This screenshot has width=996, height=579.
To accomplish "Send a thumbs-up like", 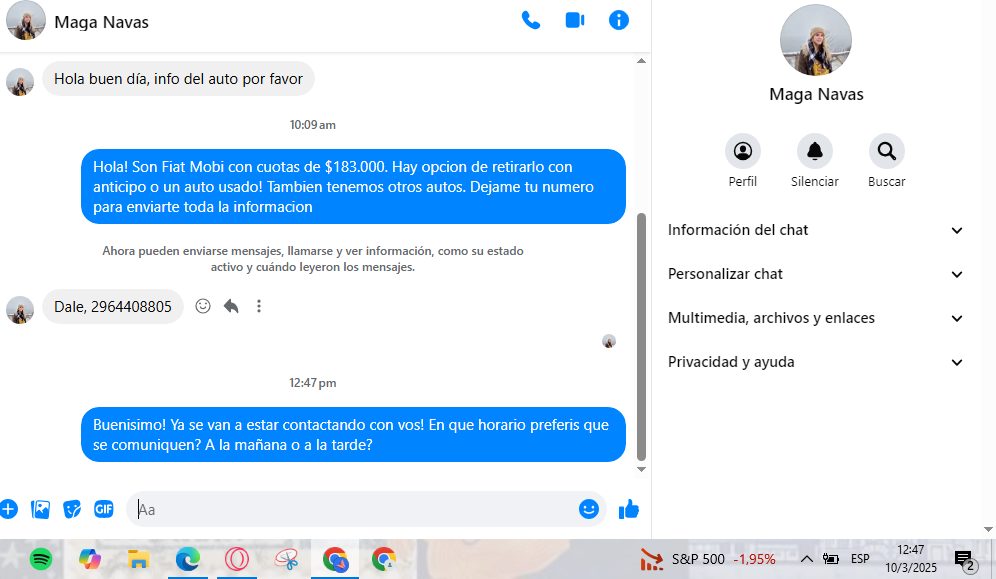I will coord(628,509).
